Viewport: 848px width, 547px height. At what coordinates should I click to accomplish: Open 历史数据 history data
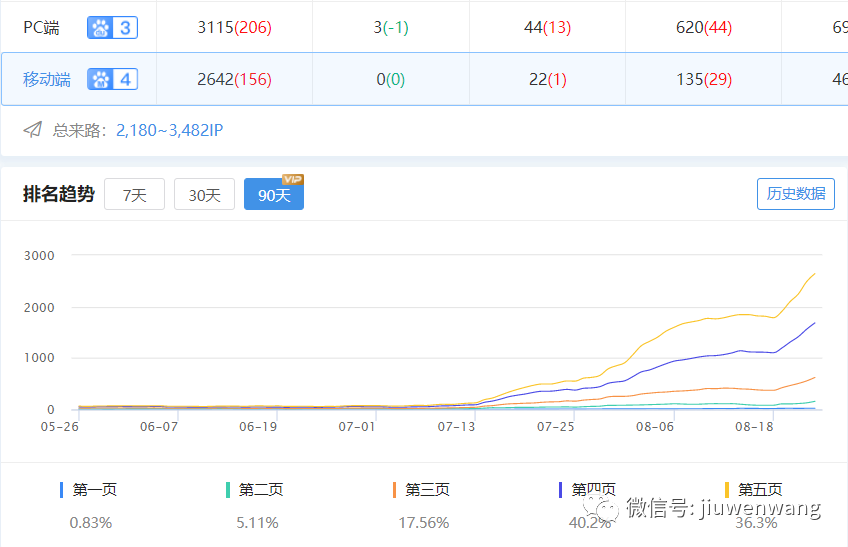coord(796,194)
